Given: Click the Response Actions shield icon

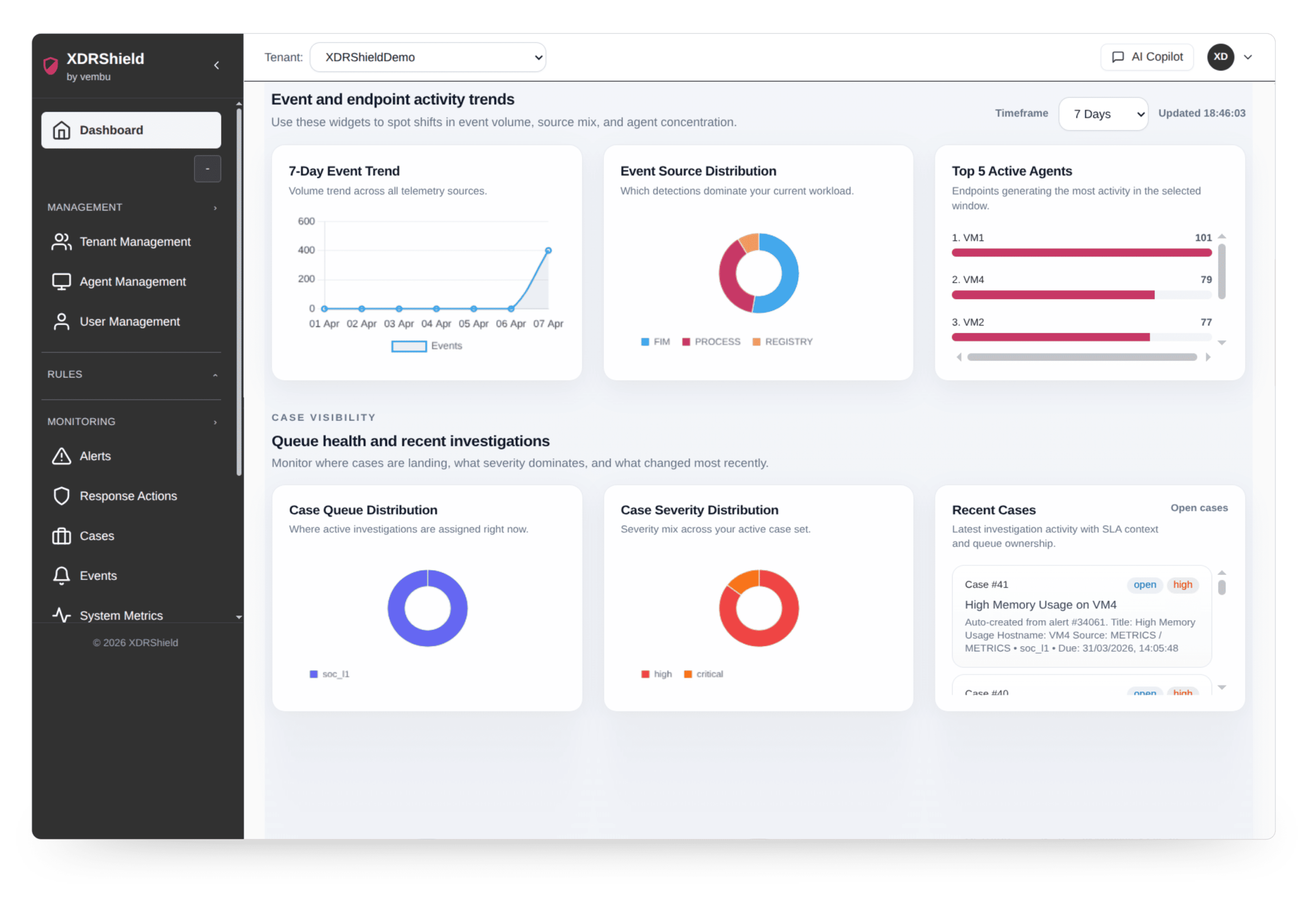Looking at the screenshot, I should click(x=61, y=496).
